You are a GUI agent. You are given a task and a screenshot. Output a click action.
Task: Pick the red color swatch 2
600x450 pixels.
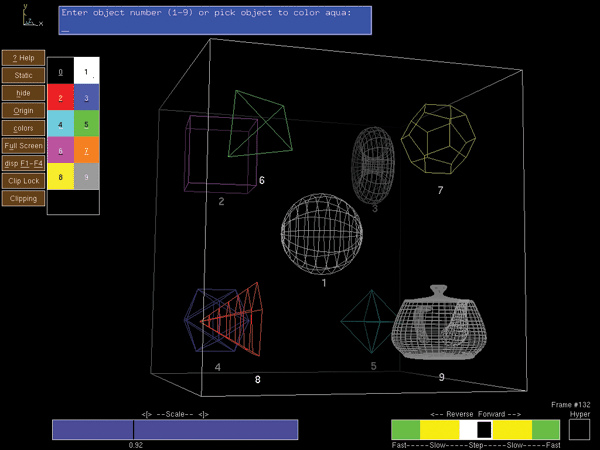point(60,98)
